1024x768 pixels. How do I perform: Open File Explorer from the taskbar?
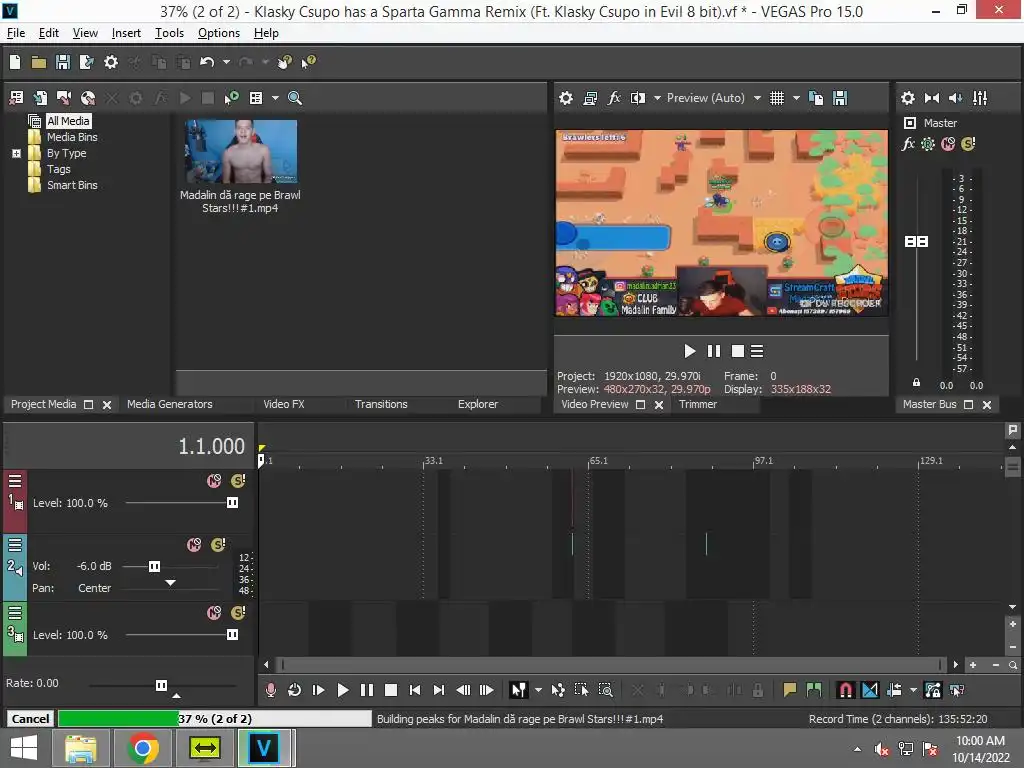pos(80,748)
